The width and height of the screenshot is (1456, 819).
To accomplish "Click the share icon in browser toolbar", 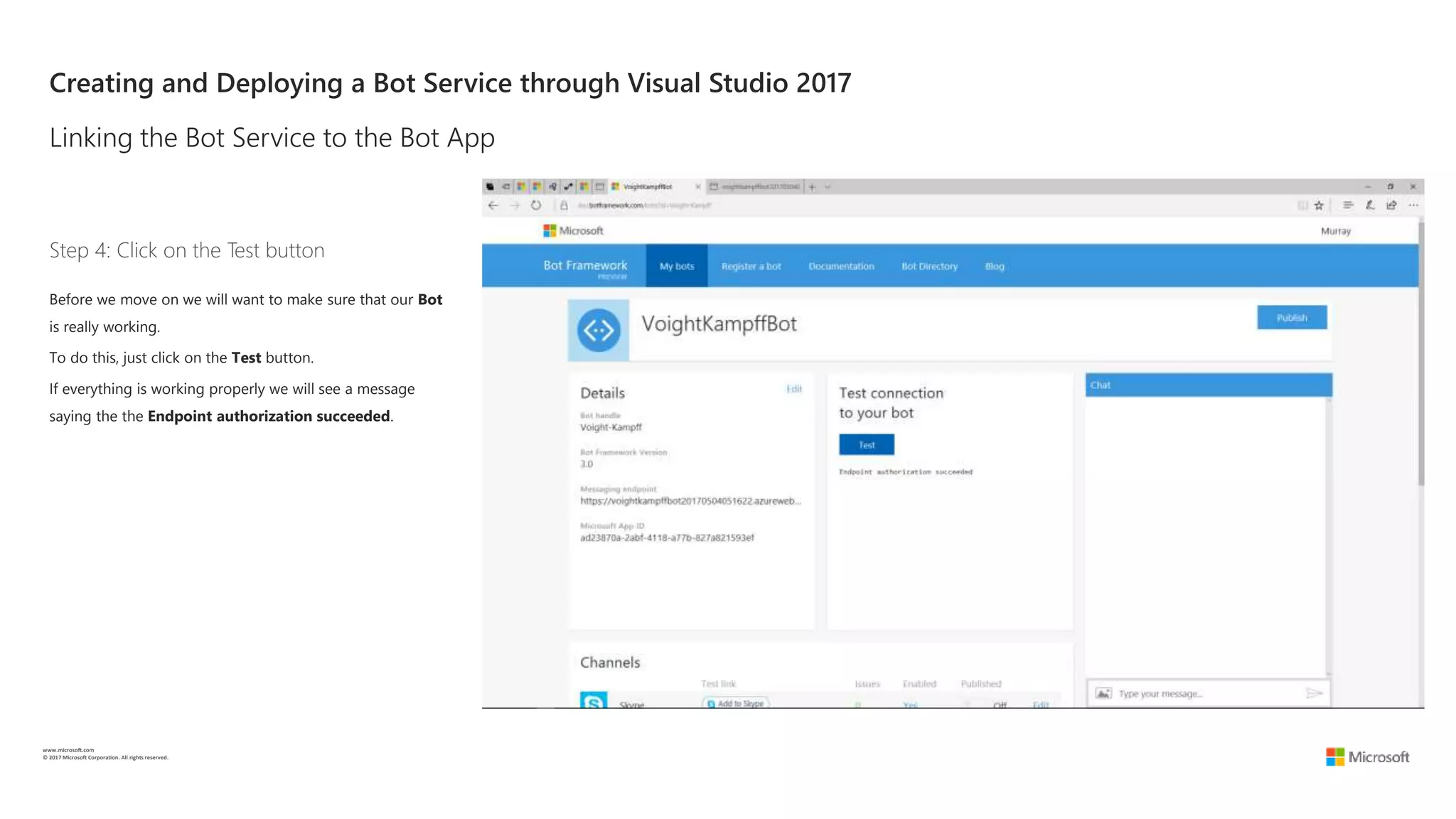I will [1391, 205].
